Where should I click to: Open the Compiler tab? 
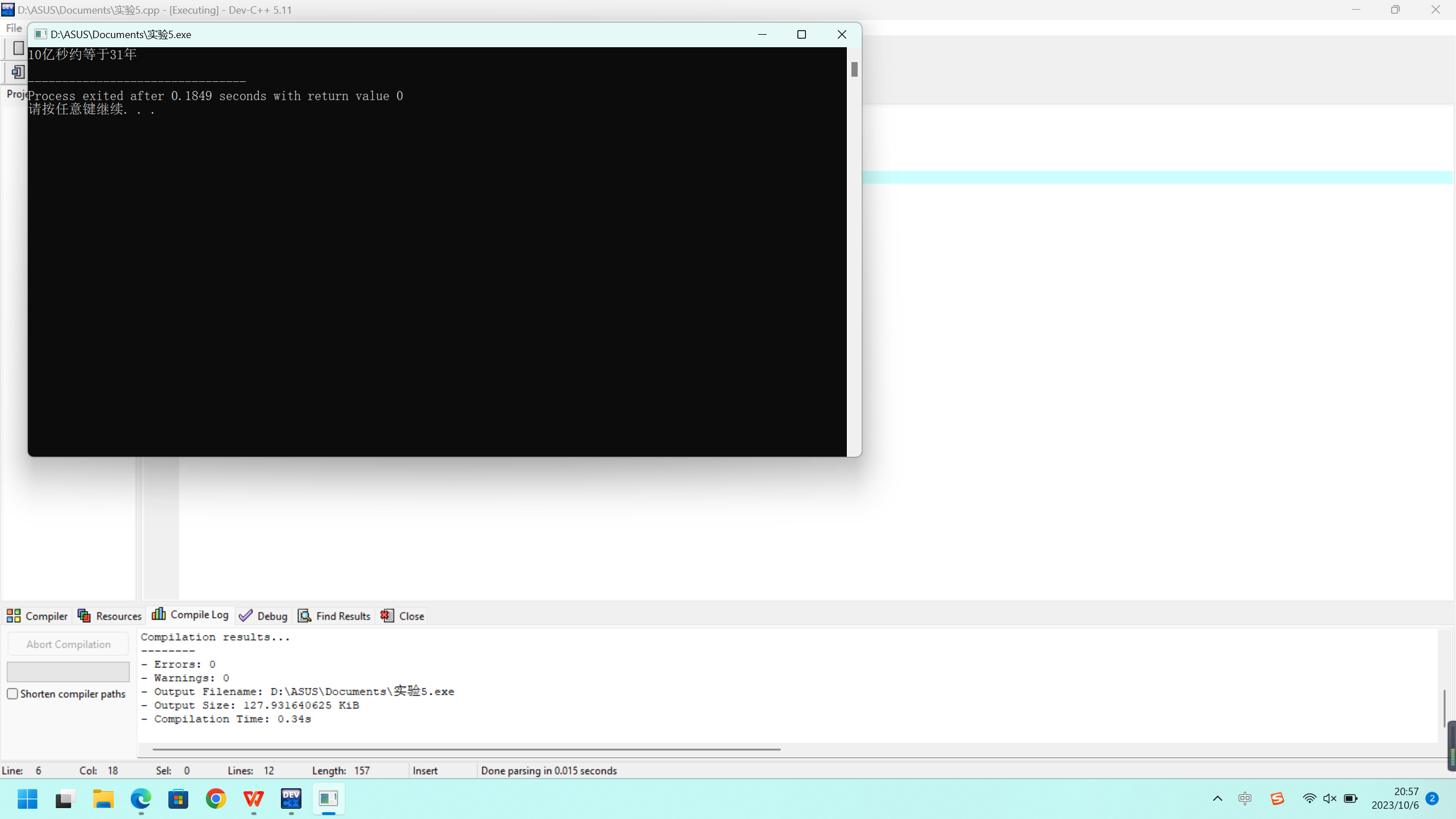coord(38,616)
